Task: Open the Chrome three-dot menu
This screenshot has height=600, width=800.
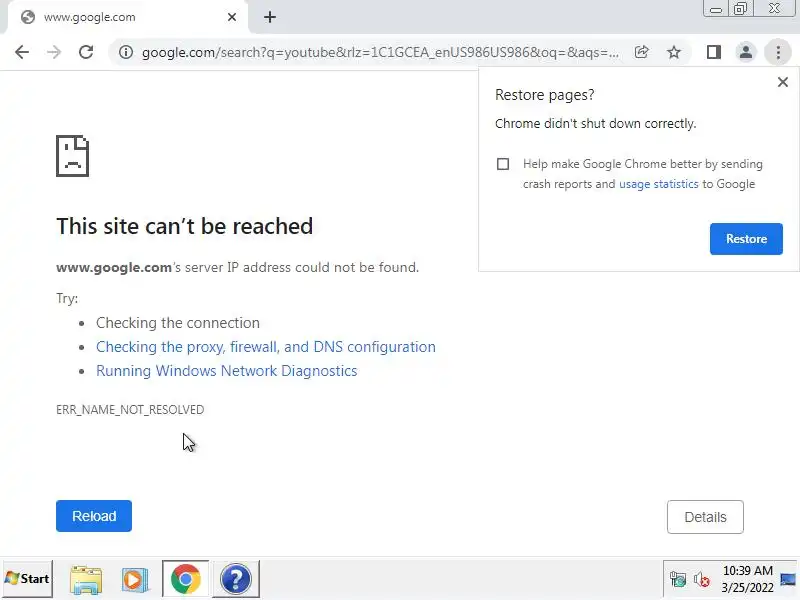Action: (x=778, y=52)
